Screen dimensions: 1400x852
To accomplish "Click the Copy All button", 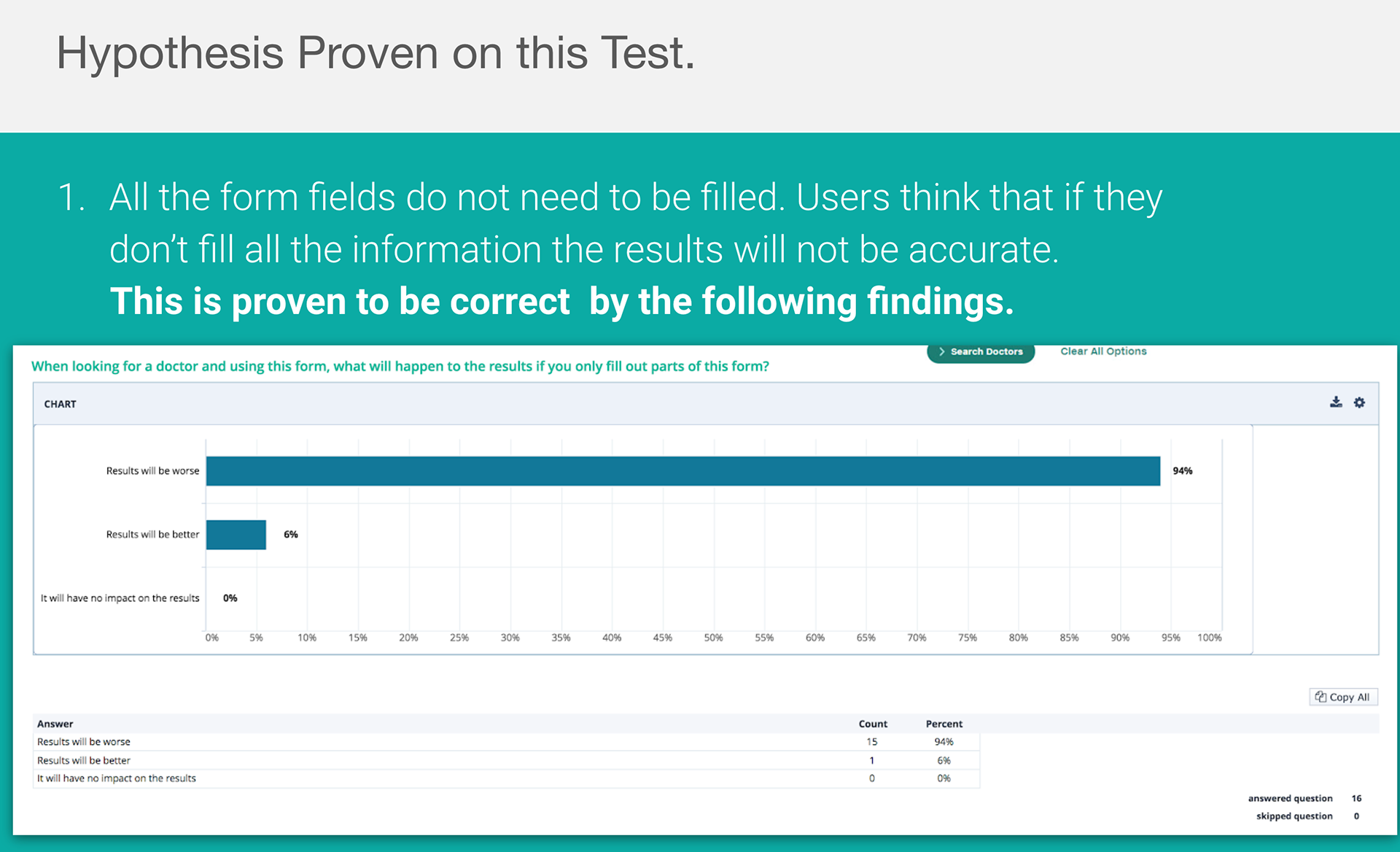I will pos(1343,697).
